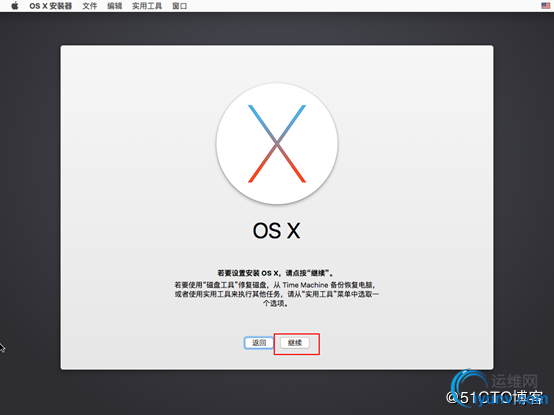The width and height of the screenshot is (554, 415).
Task: Open the 文件 menu
Action: pyautogui.click(x=89, y=6)
